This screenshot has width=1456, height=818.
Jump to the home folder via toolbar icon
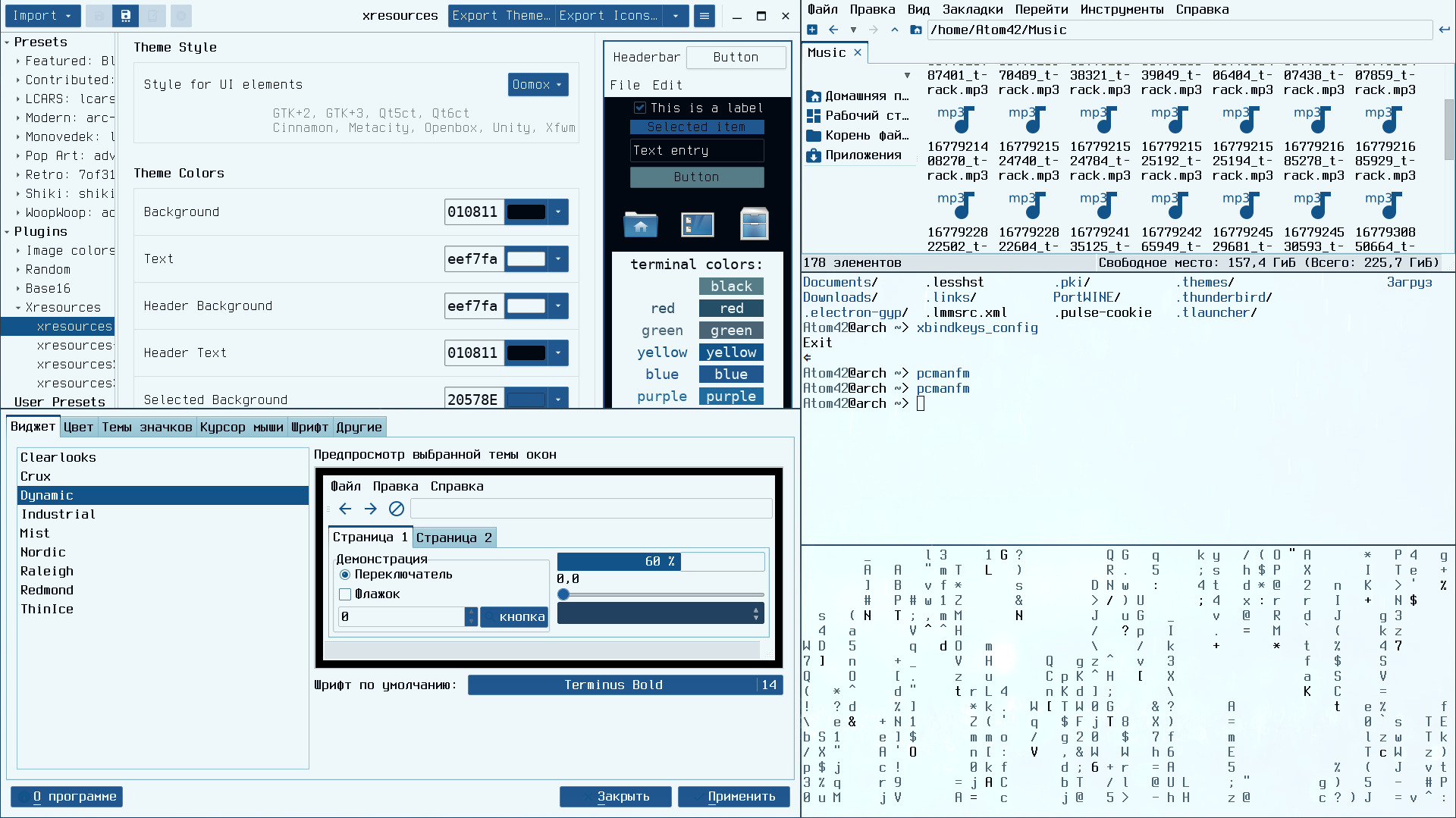pos(916,30)
